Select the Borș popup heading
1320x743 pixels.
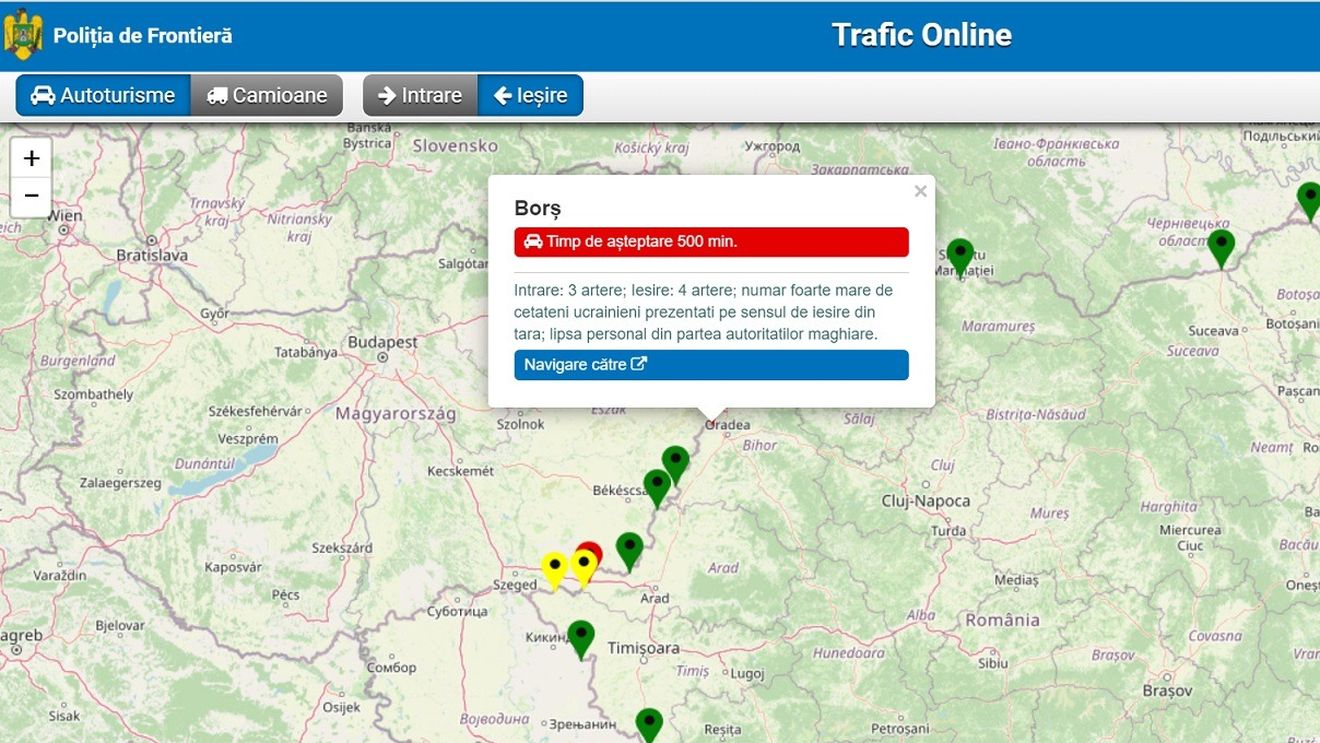pos(538,208)
